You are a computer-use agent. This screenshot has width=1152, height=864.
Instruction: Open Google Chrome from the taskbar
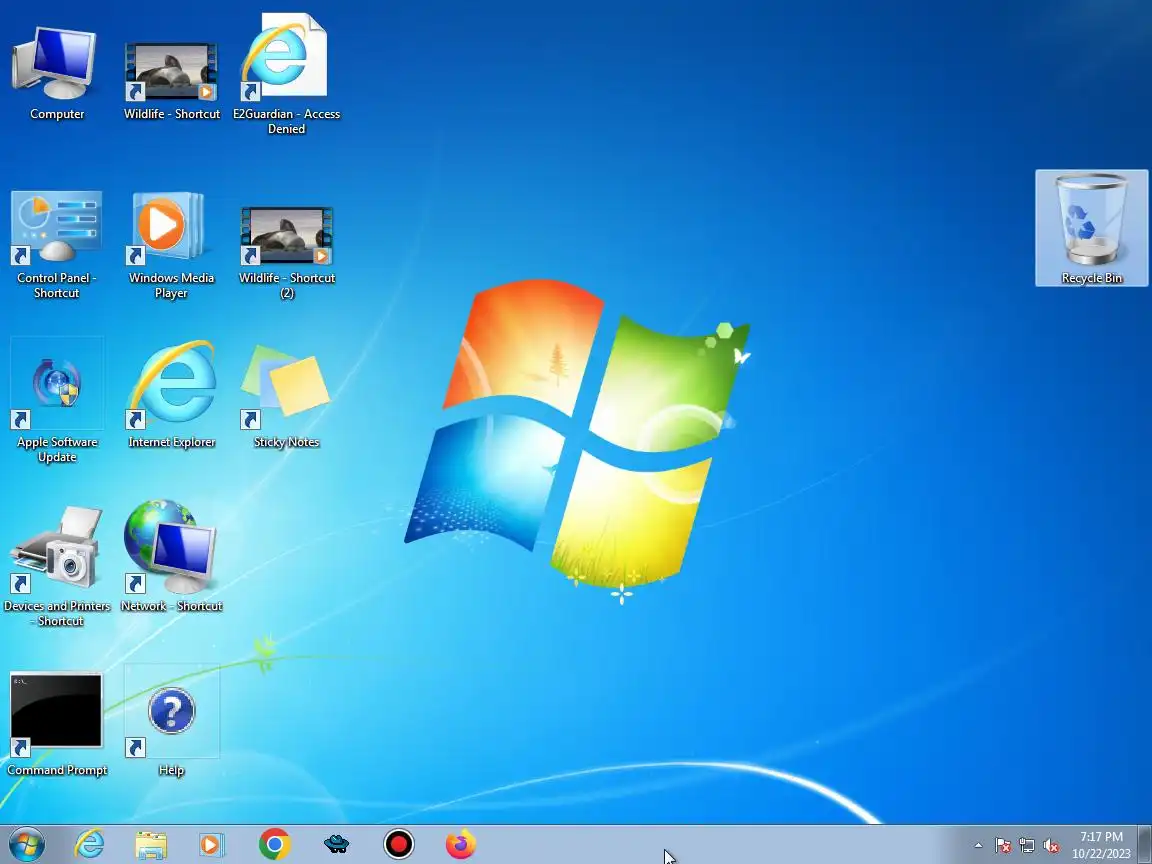(x=274, y=844)
